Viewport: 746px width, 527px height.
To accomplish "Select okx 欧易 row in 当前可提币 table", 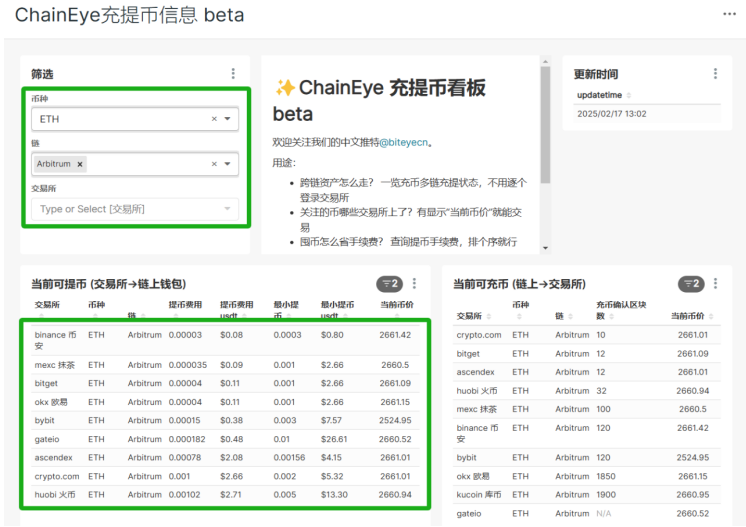I will click(x=226, y=402).
